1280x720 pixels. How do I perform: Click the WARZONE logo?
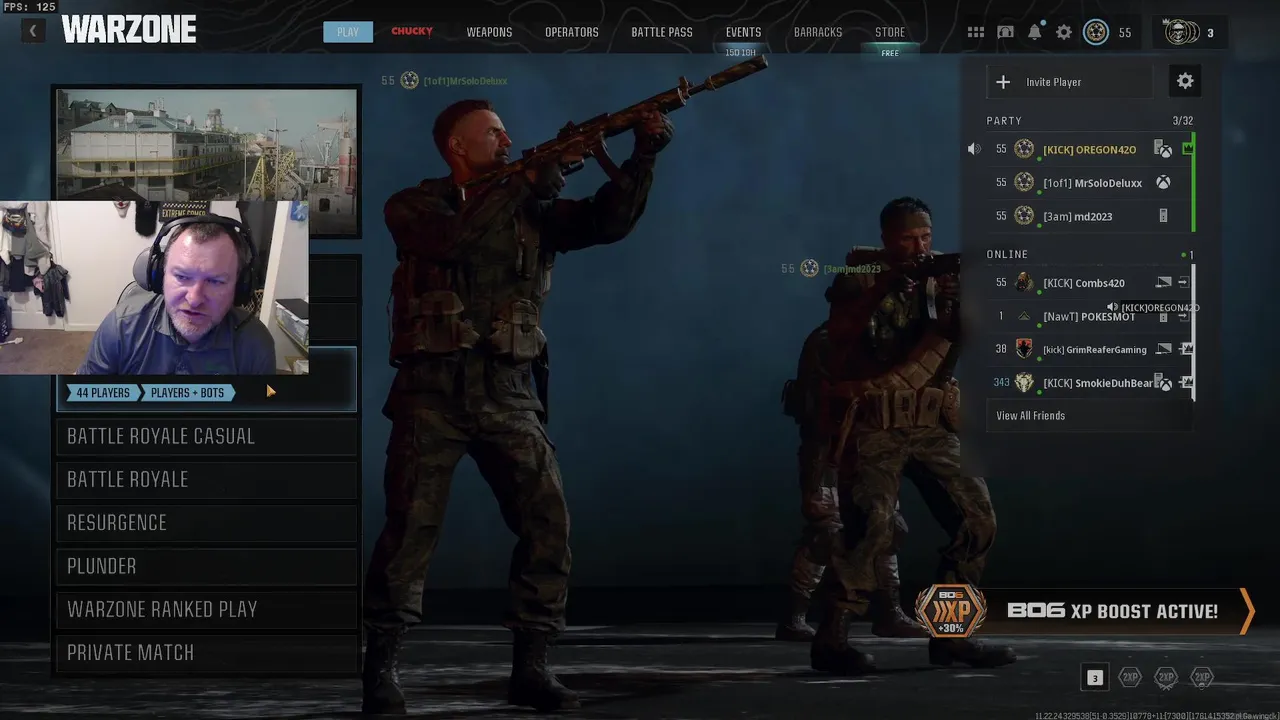(129, 30)
